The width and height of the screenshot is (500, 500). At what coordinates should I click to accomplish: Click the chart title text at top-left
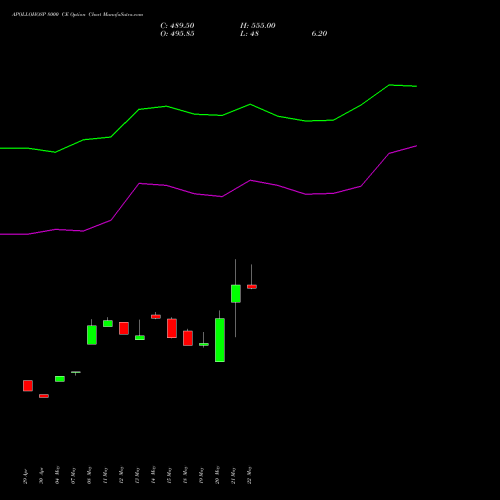pos(78,15)
